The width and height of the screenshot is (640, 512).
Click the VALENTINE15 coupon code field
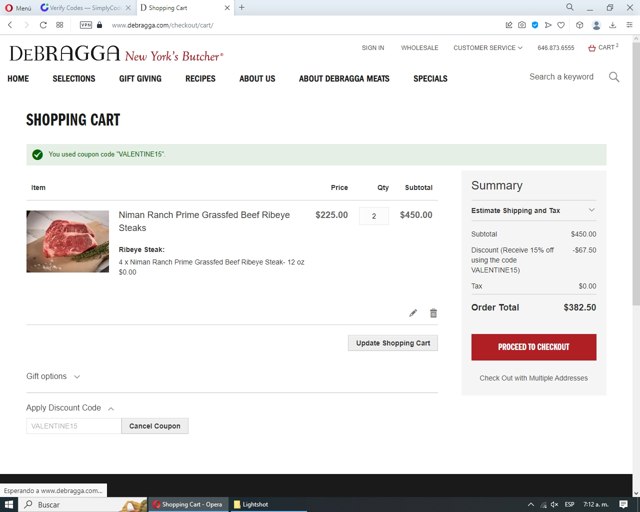[74, 426]
